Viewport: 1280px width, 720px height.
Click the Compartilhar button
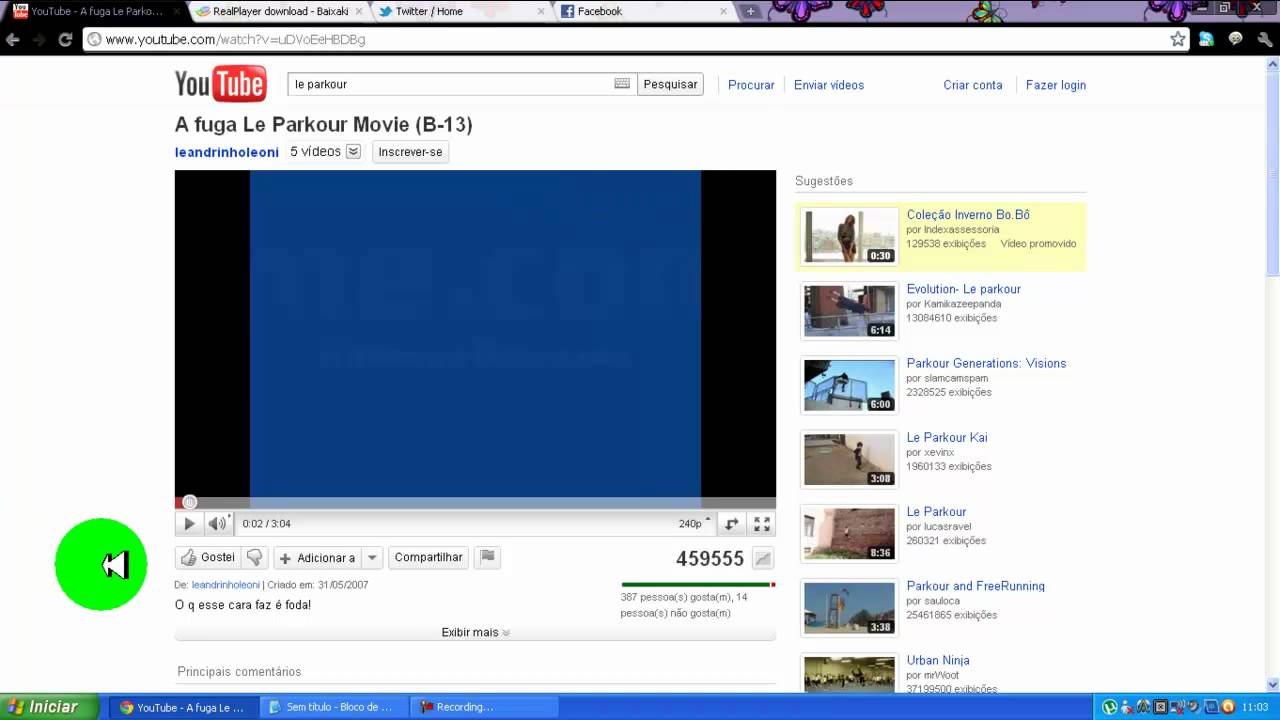point(428,557)
